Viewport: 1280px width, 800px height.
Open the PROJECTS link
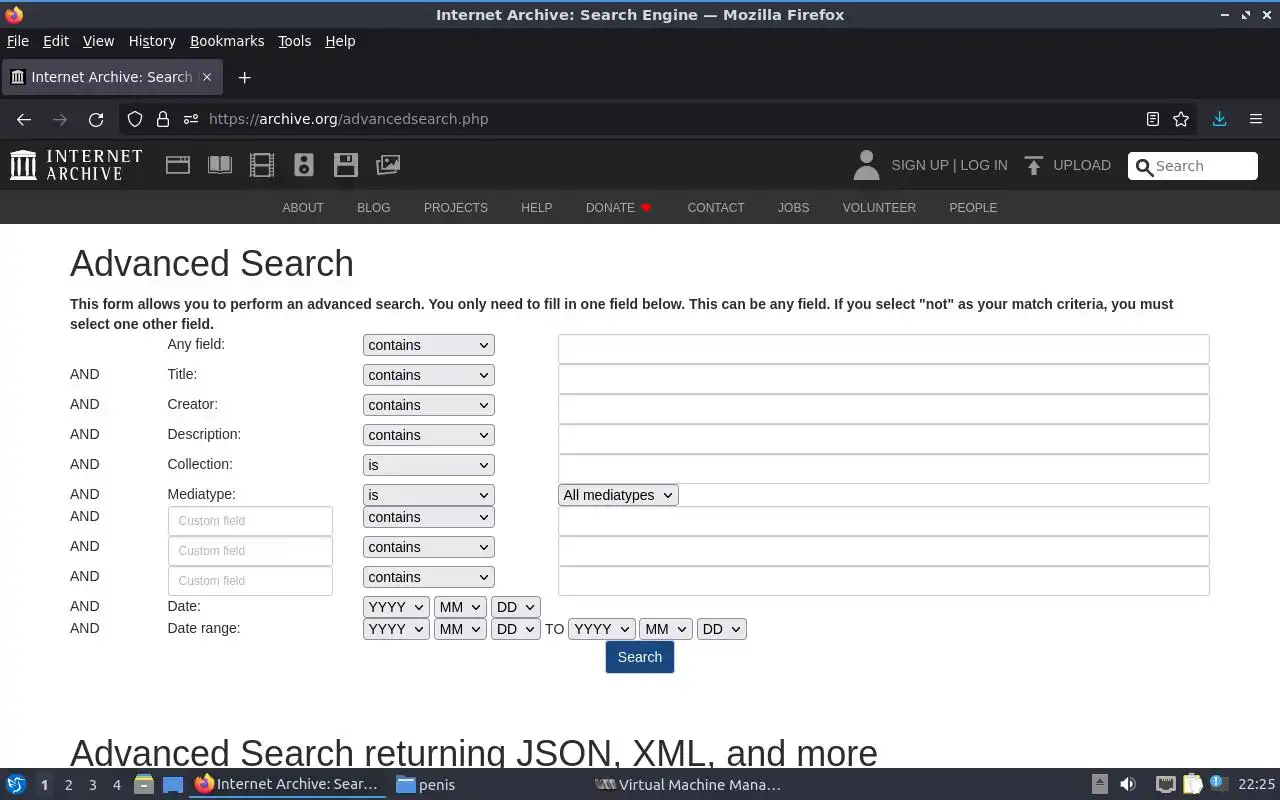pyautogui.click(x=456, y=208)
